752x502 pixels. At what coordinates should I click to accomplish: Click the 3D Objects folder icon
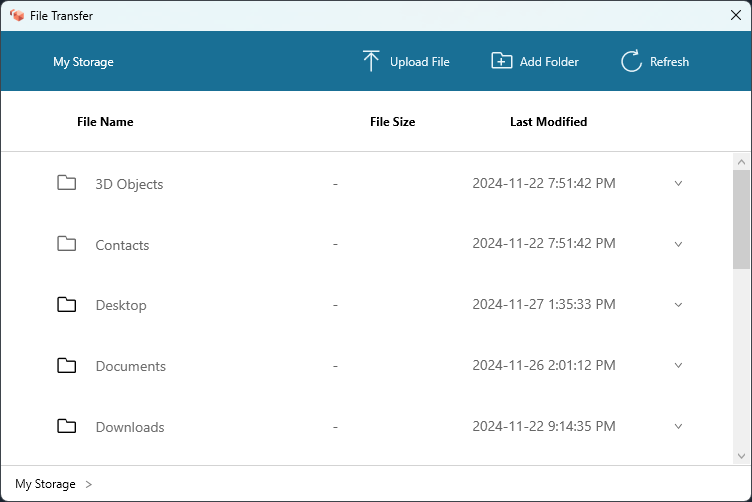[67, 183]
